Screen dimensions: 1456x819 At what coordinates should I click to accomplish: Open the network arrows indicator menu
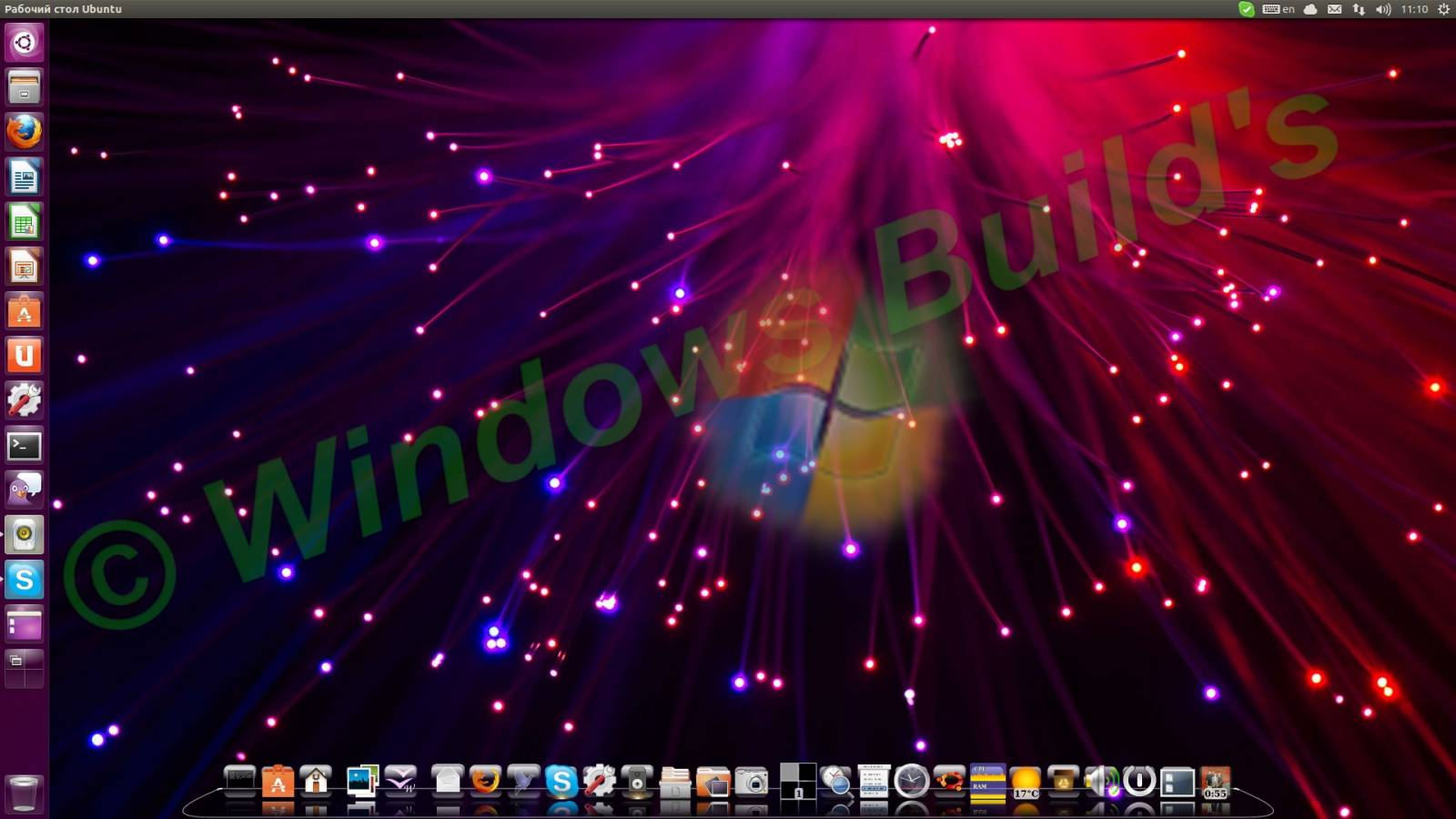(x=1359, y=9)
